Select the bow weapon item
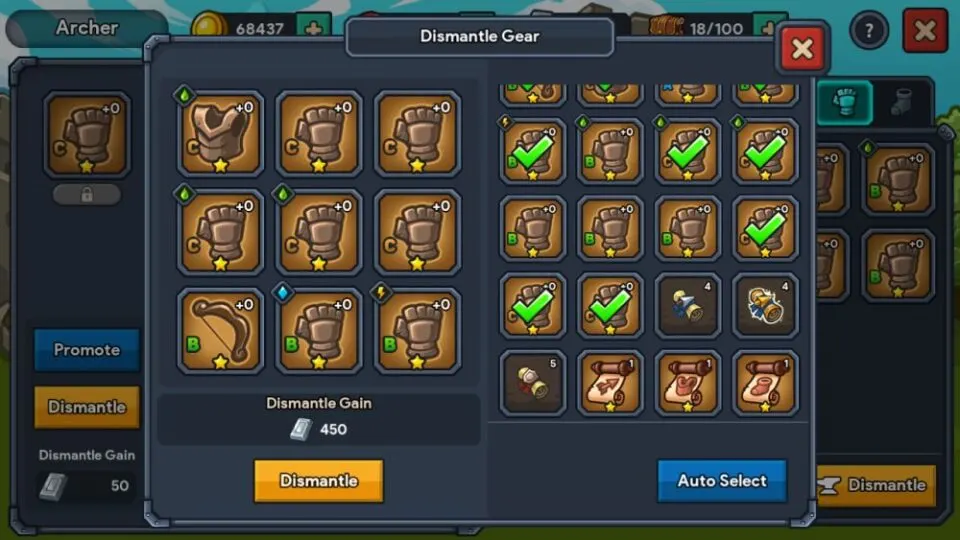The height and width of the screenshot is (540, 960). point(220,331)
